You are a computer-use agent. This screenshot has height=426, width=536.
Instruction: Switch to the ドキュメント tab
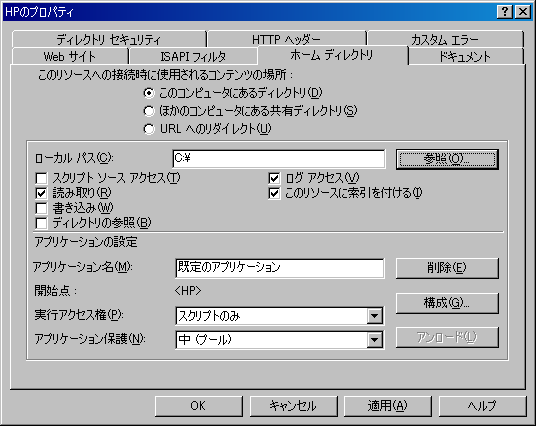465,56
